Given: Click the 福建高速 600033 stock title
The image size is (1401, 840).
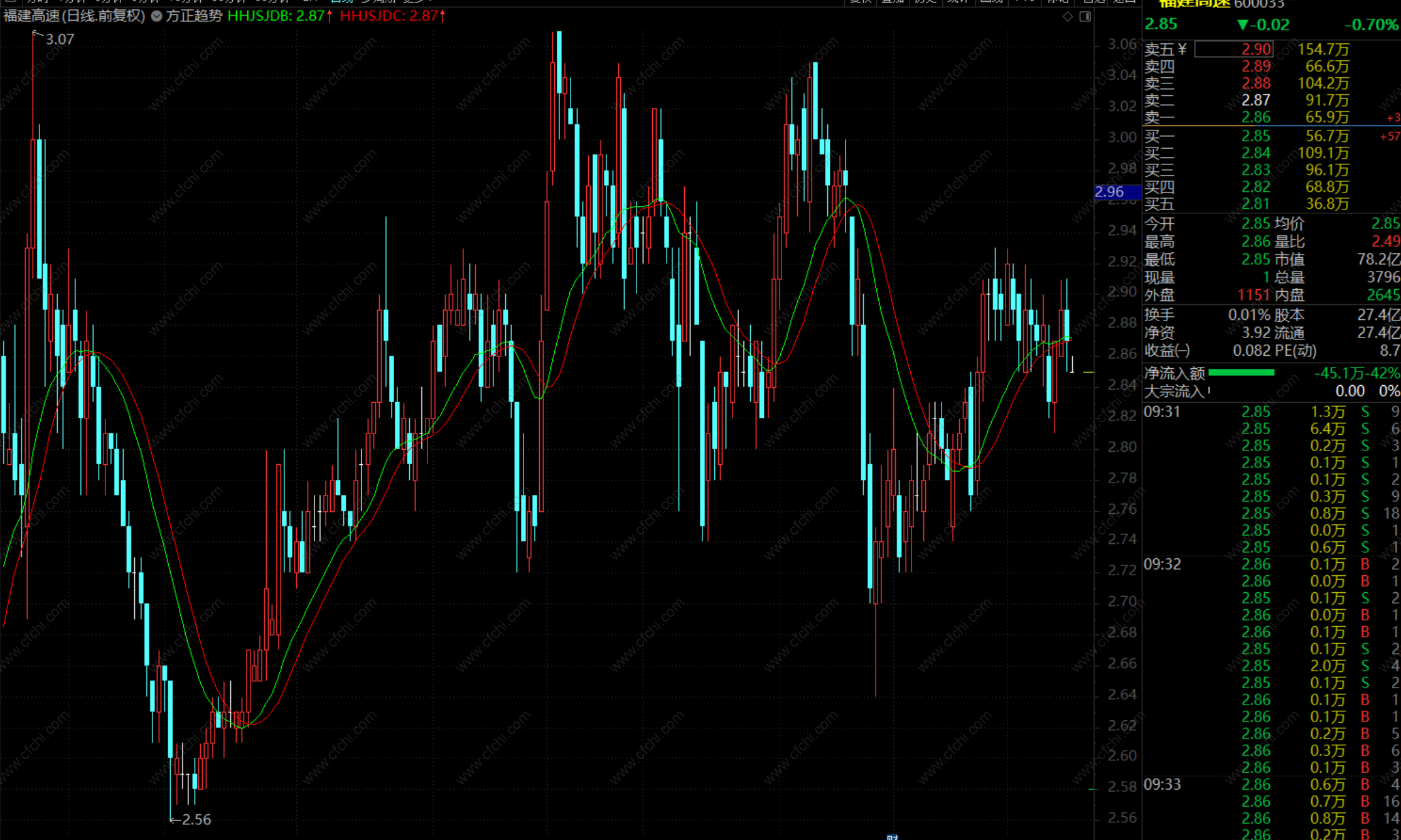Looking at the screenshot, I should 1221,4.
